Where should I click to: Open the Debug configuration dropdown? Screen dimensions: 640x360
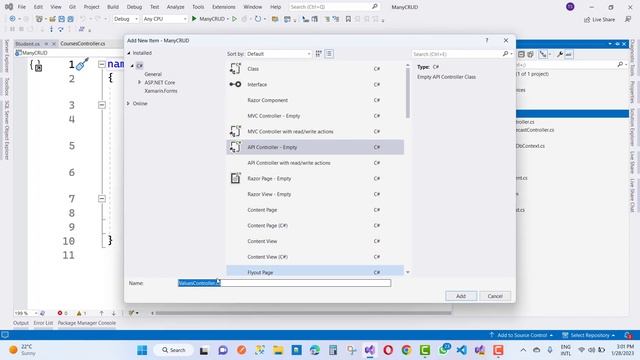pyautogui.click(x=125, y=19)
